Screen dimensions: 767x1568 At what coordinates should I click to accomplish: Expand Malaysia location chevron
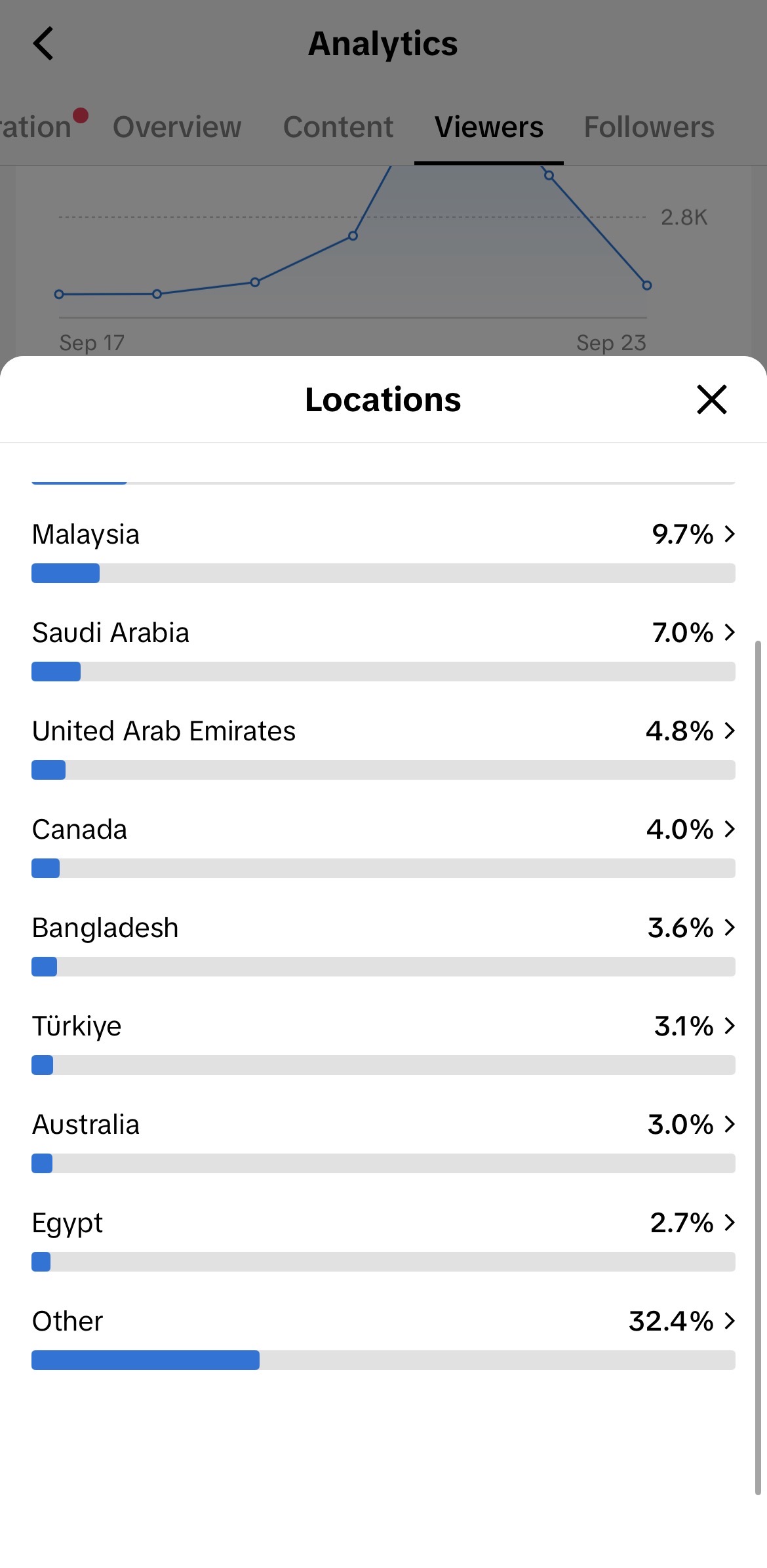pyautogui.click(x=730, y=534)
